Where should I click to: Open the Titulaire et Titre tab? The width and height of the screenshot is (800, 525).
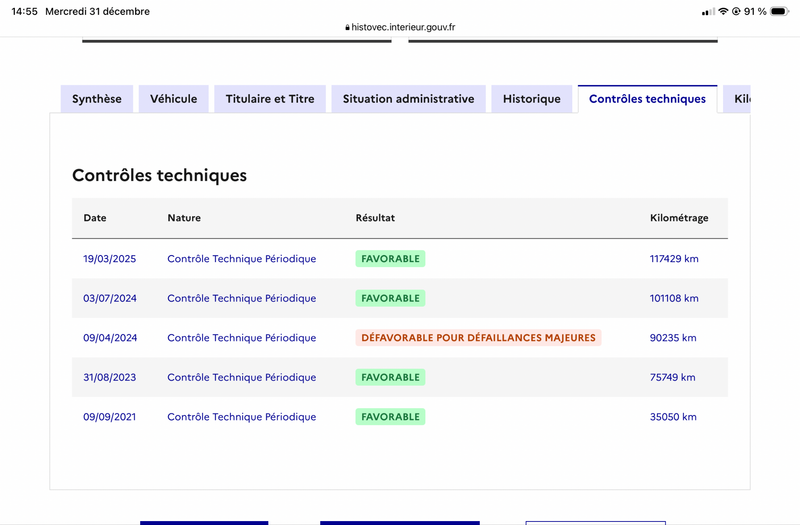(x=270, y=99)
